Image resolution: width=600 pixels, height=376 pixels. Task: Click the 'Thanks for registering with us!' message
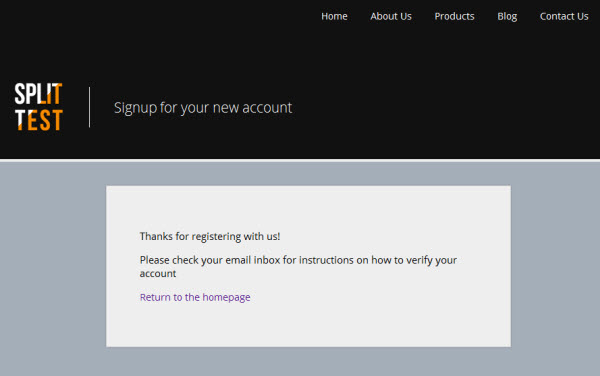pyautogui.click(x=210, y=236)
